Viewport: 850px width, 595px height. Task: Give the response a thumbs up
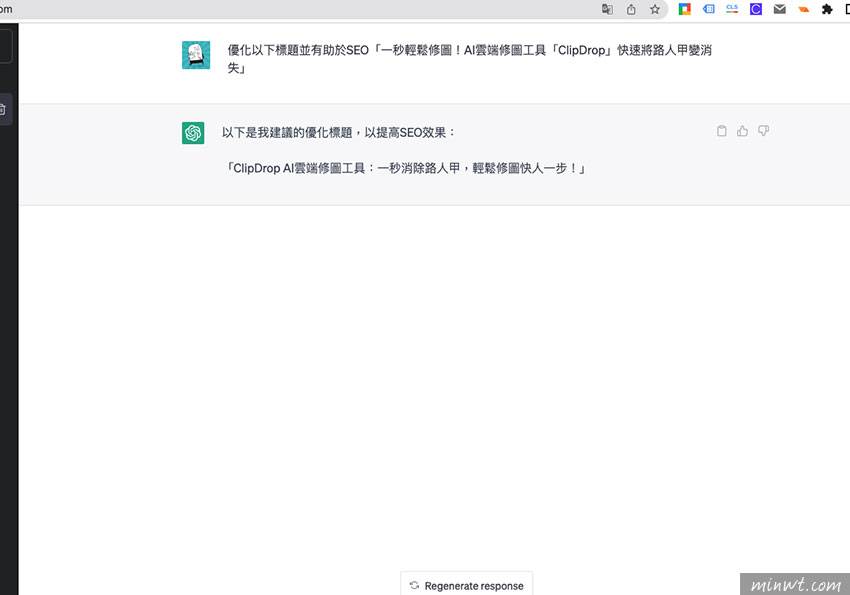pyautogui.click(x=742, y=131)
